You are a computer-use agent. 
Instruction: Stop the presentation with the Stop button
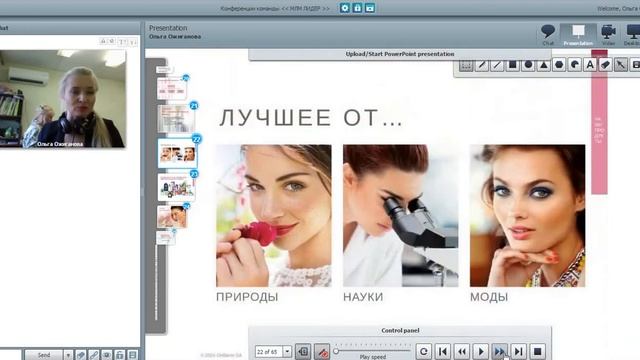[x=538, y=351]
